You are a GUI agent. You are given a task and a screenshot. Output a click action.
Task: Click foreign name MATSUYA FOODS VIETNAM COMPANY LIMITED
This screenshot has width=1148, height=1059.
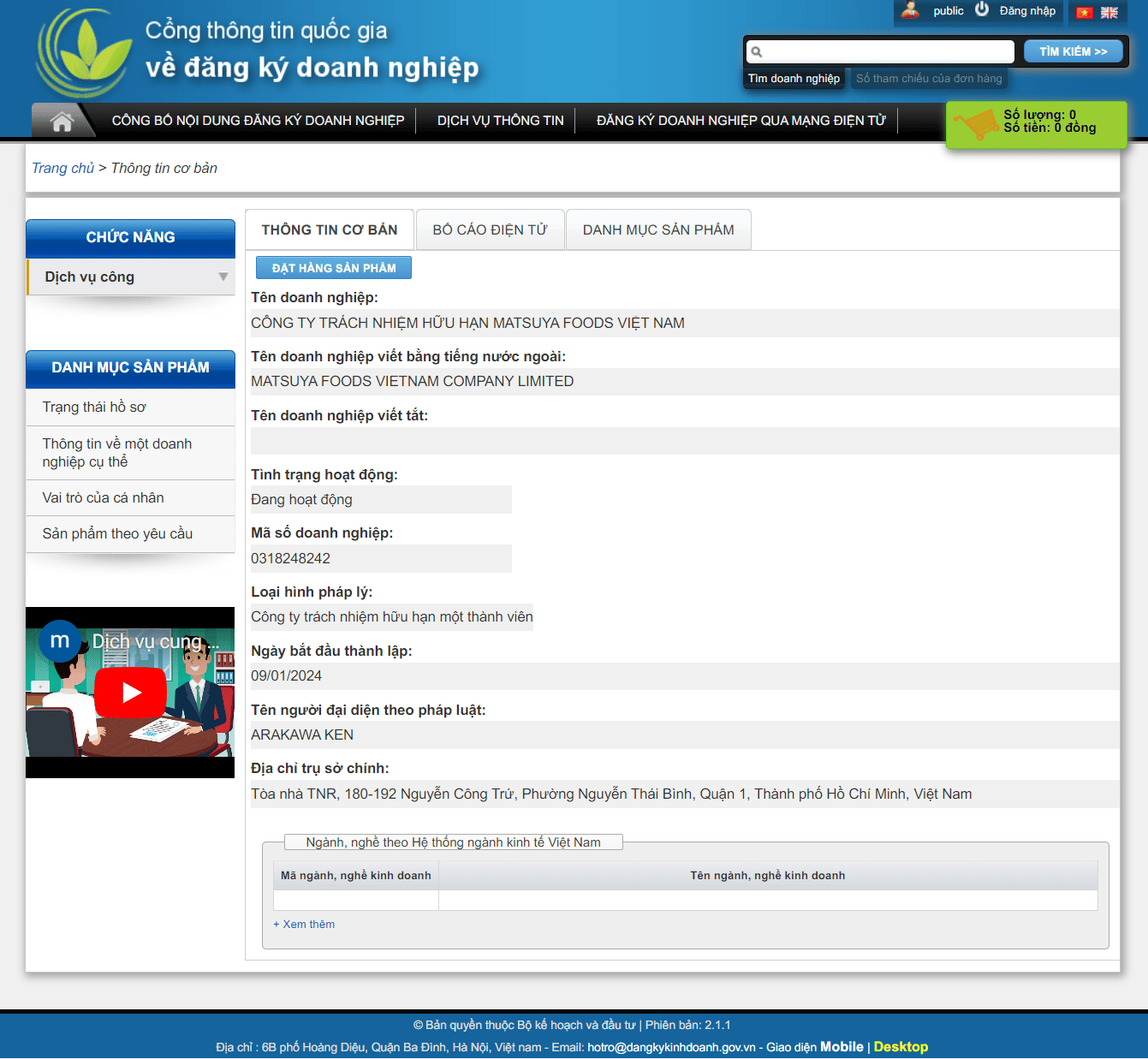tap(412, 382)
